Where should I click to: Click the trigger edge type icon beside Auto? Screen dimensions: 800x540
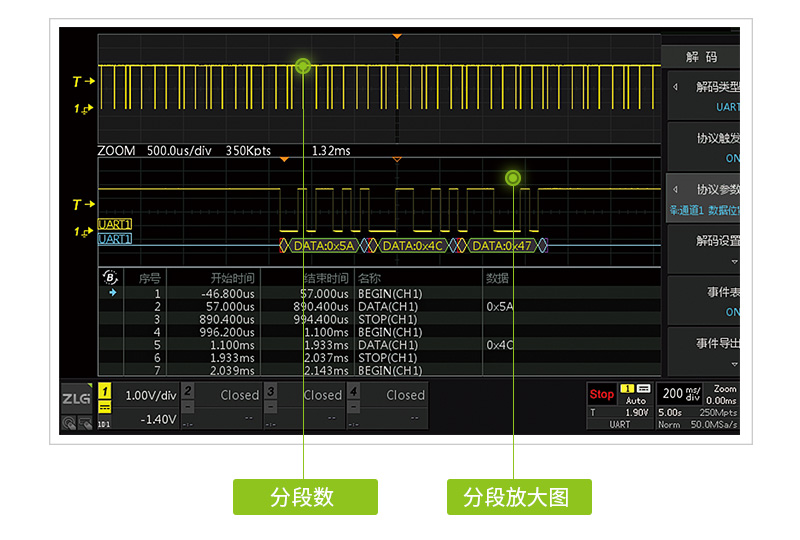point(643,388)
